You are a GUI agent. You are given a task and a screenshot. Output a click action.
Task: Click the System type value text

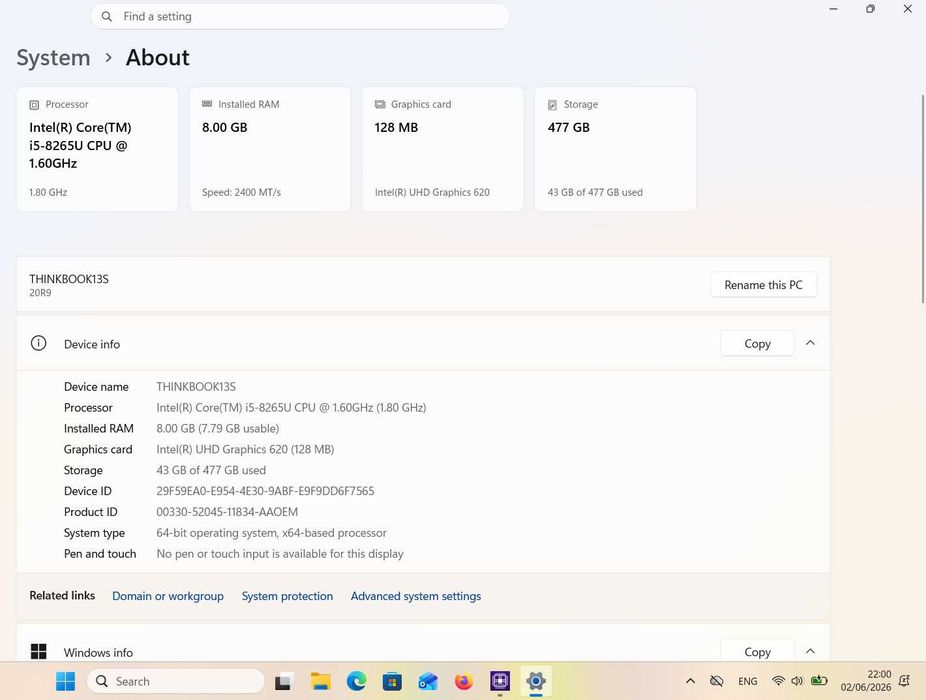click(271, 533)
